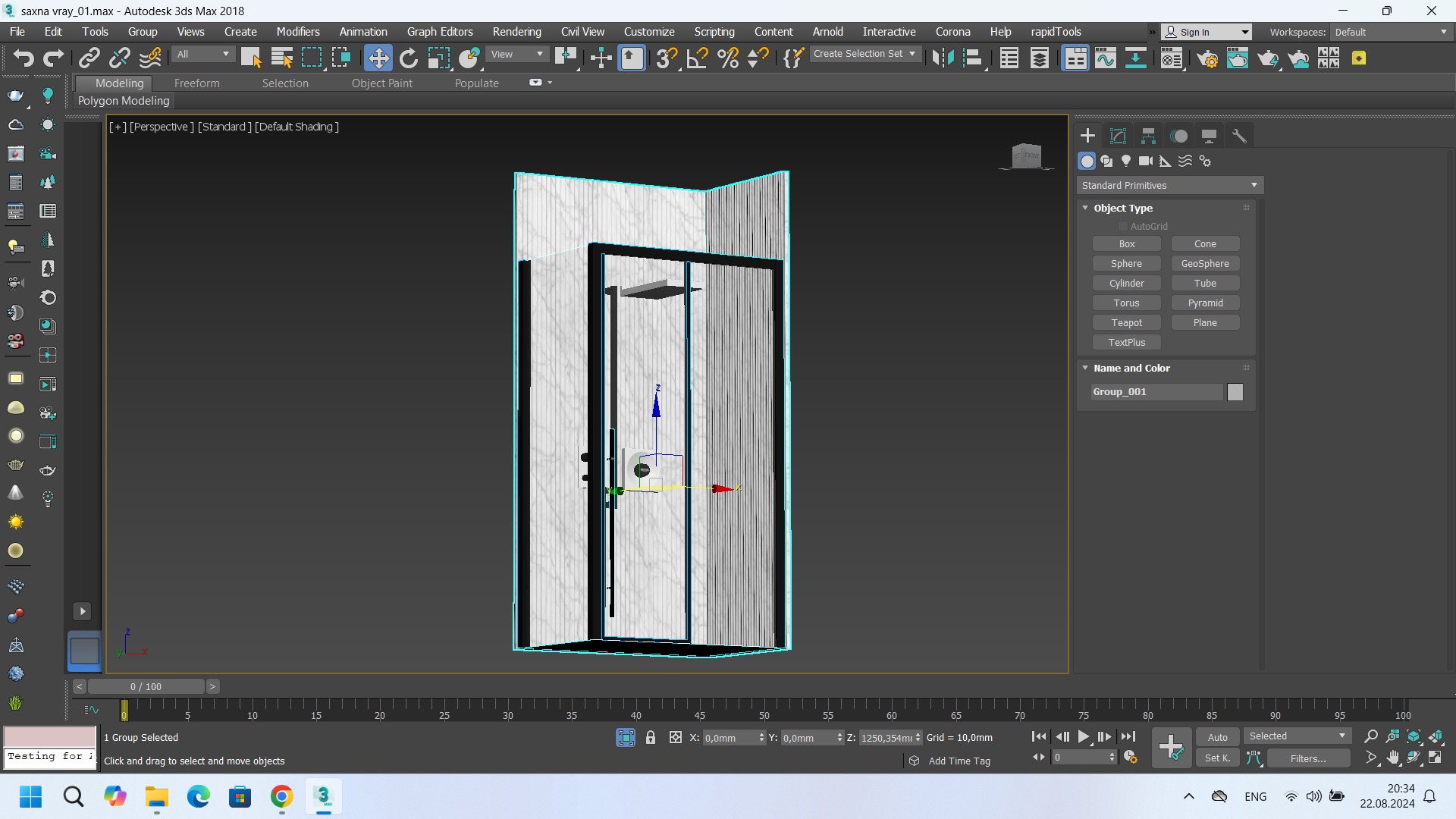The image size is (1456, 819).
Task: Open the Key Filters button
Action: (1308, 758)
